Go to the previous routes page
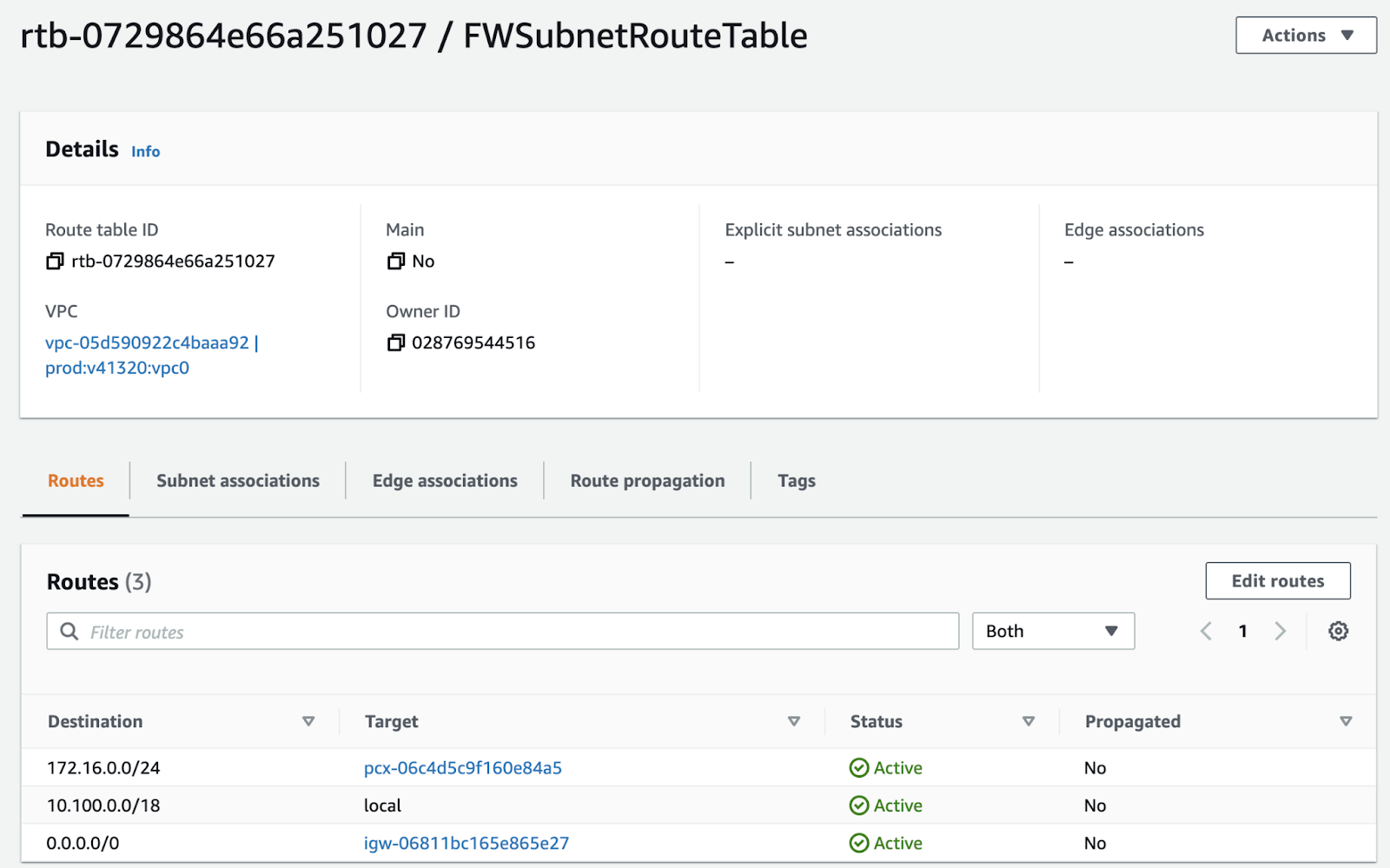 (1206, 632)
